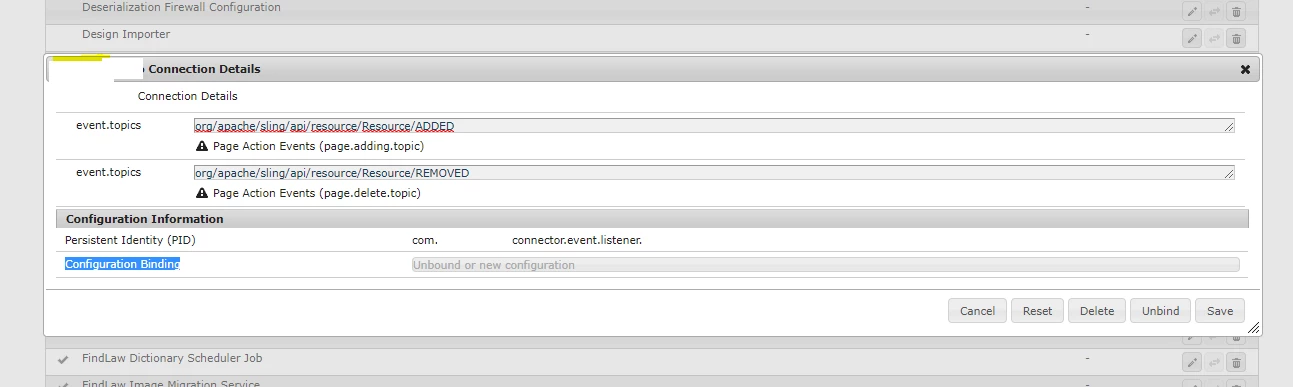Click the dialog's bottom-right resize handle
Screen dimensions: 1293x387
coord(1253,328)
